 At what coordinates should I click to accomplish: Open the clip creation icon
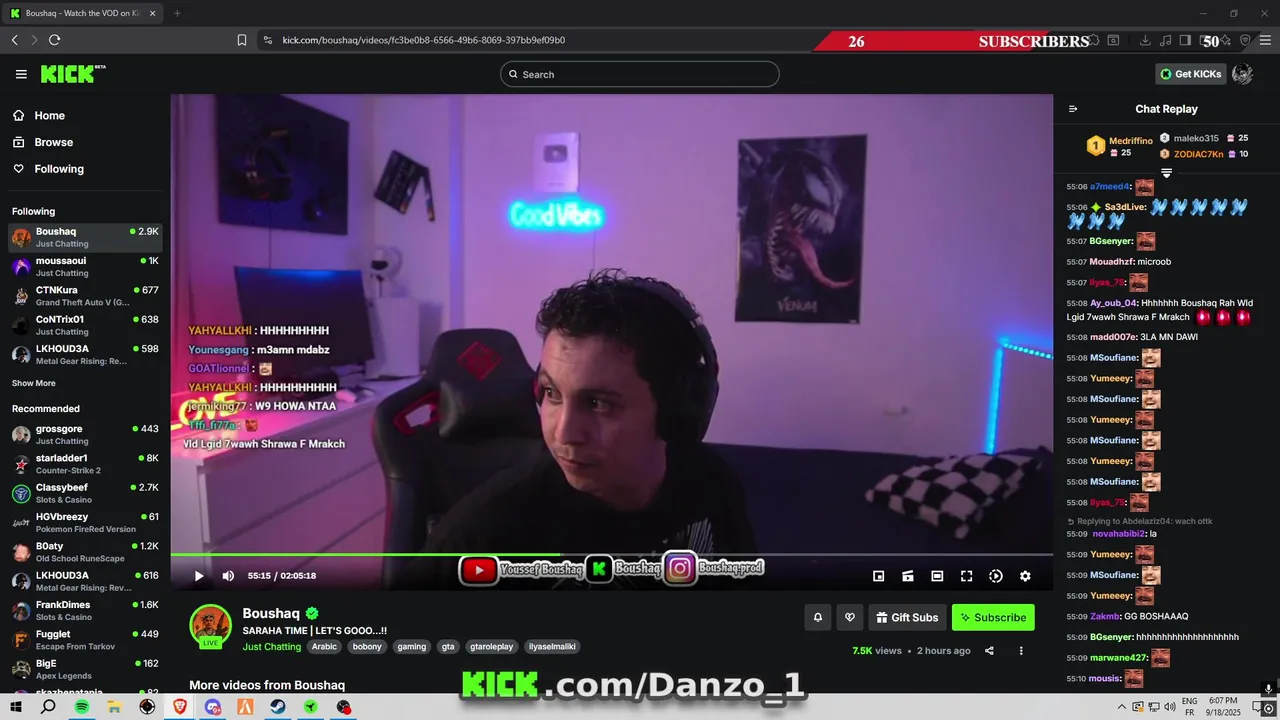click(x=908, y=576)
